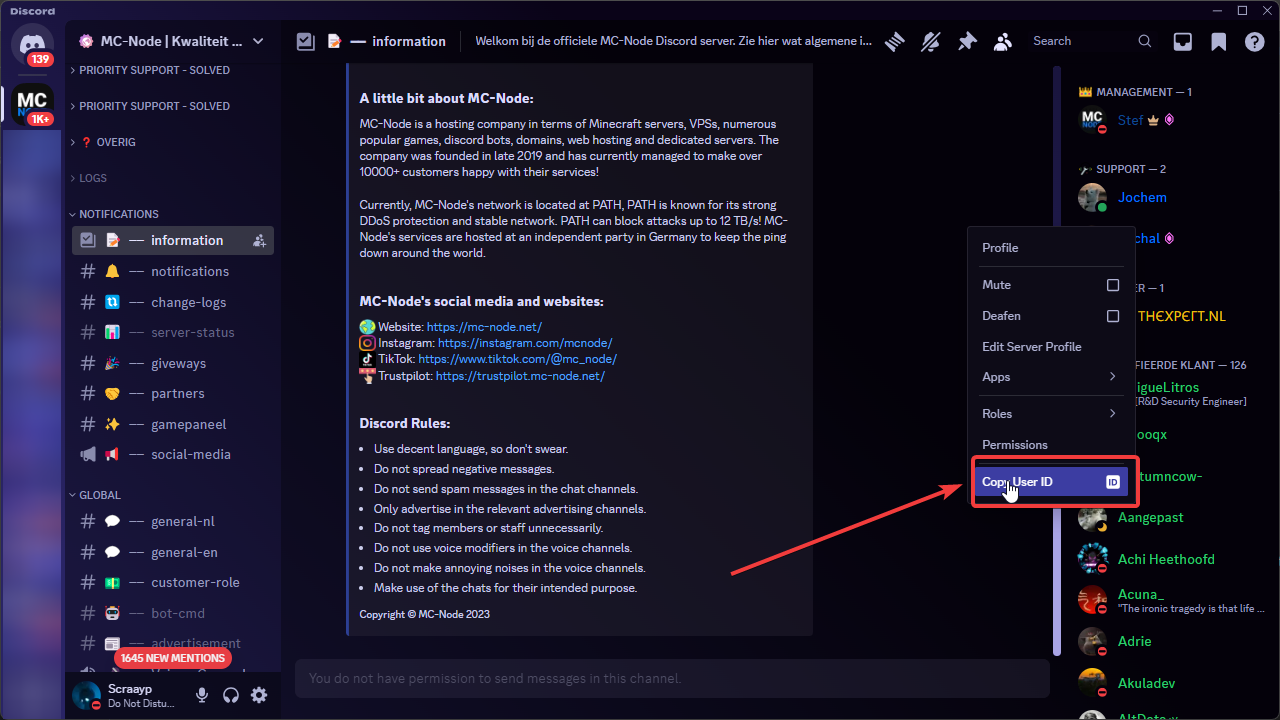
Task: Open the server-status channel
Action: (x=173, y=332)
